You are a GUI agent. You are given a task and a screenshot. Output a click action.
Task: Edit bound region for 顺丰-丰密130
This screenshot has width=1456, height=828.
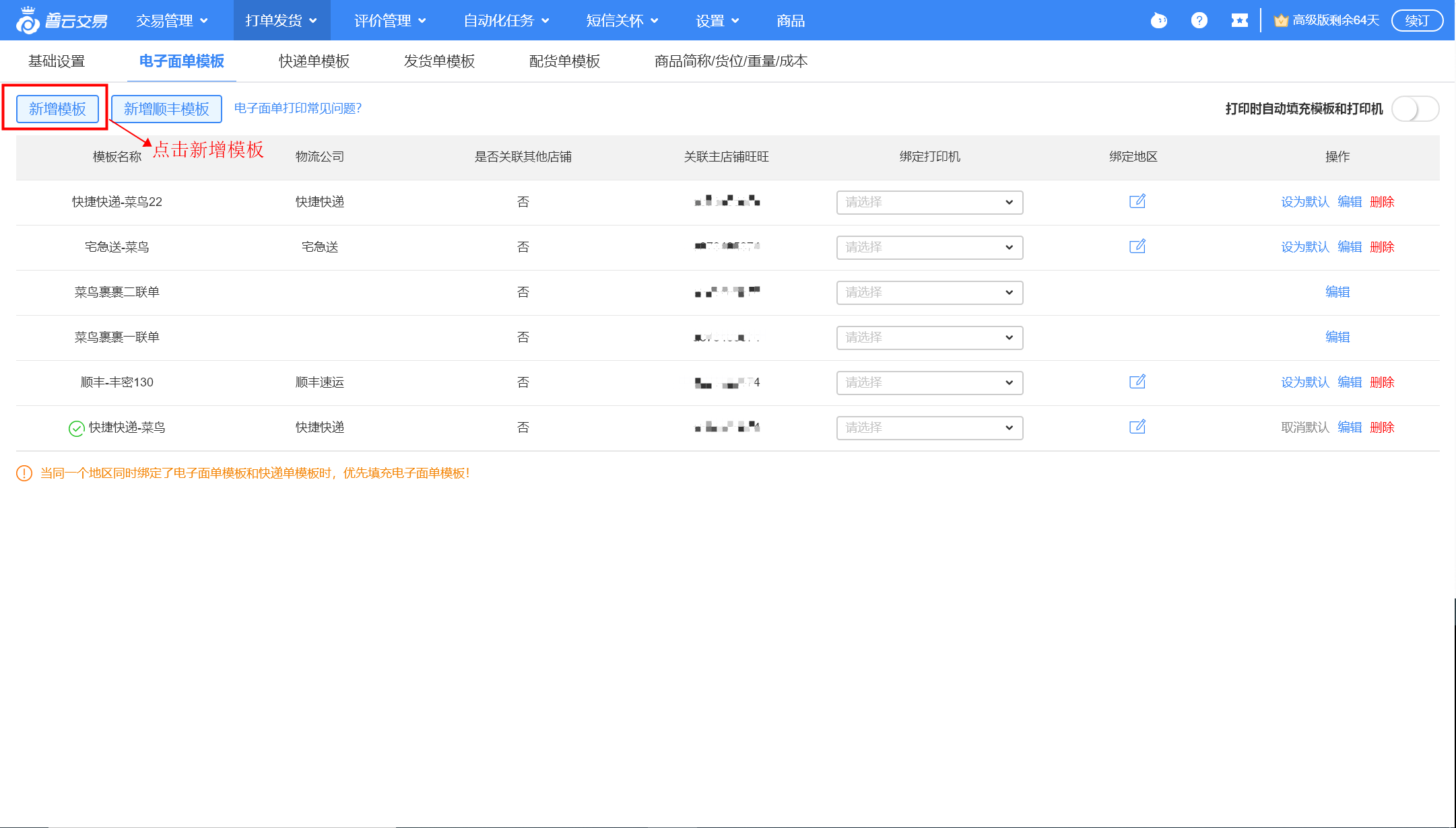pyautogui.click(x=1137, y=382)
